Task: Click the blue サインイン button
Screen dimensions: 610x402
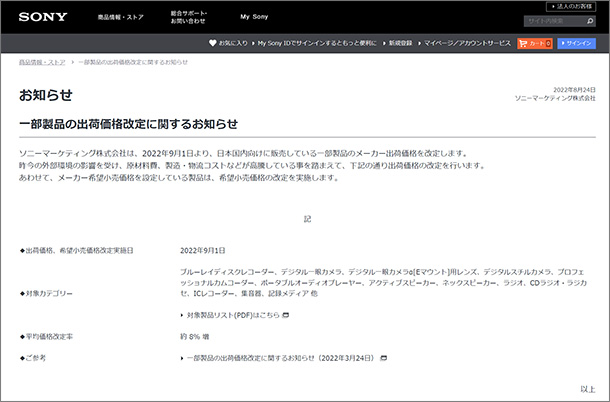Action: pos(577,43)
